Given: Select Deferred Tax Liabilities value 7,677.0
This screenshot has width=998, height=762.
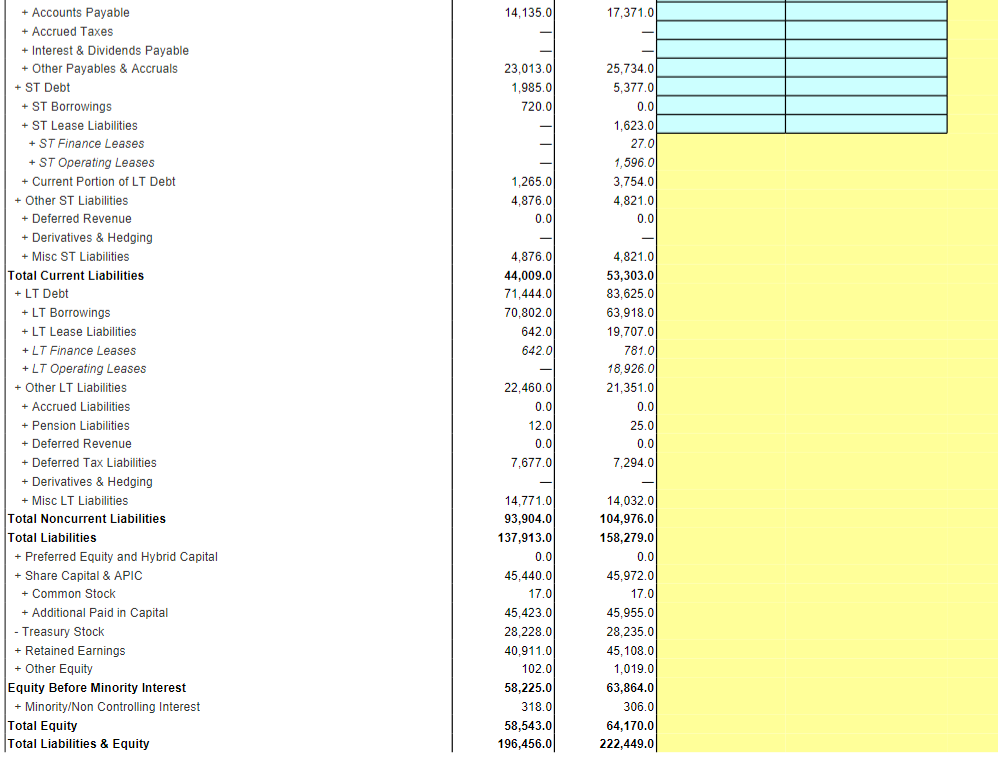Looking at the screenshot, I should point(531,463).
